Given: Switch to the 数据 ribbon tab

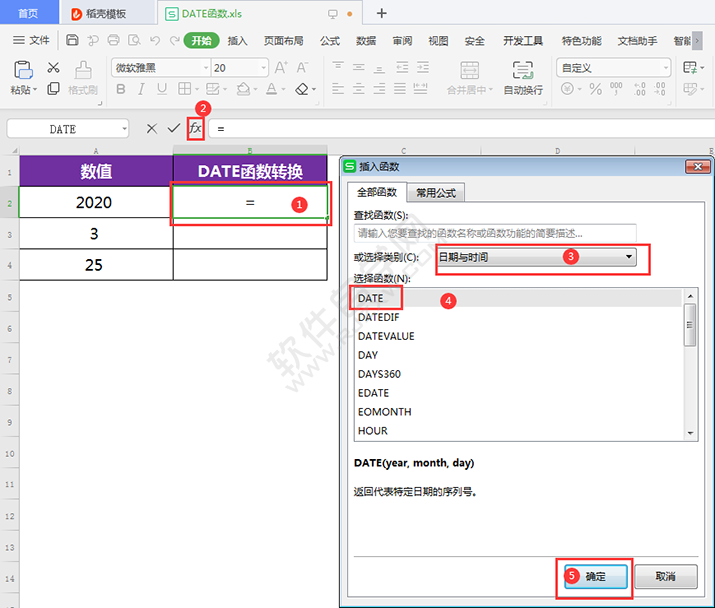Looking at the screenshot, I should point(366,41).
